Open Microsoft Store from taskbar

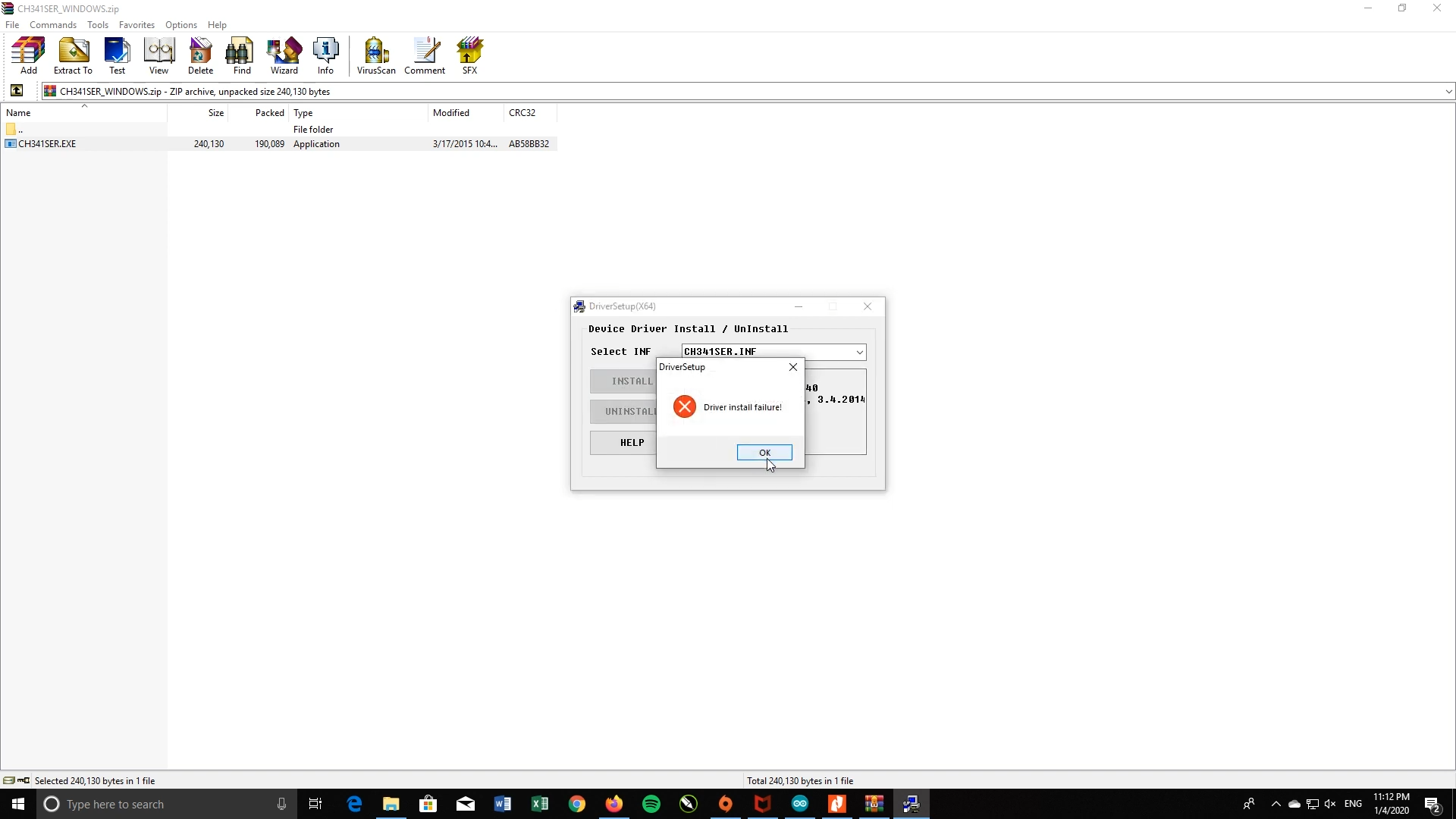click(428, 804)
